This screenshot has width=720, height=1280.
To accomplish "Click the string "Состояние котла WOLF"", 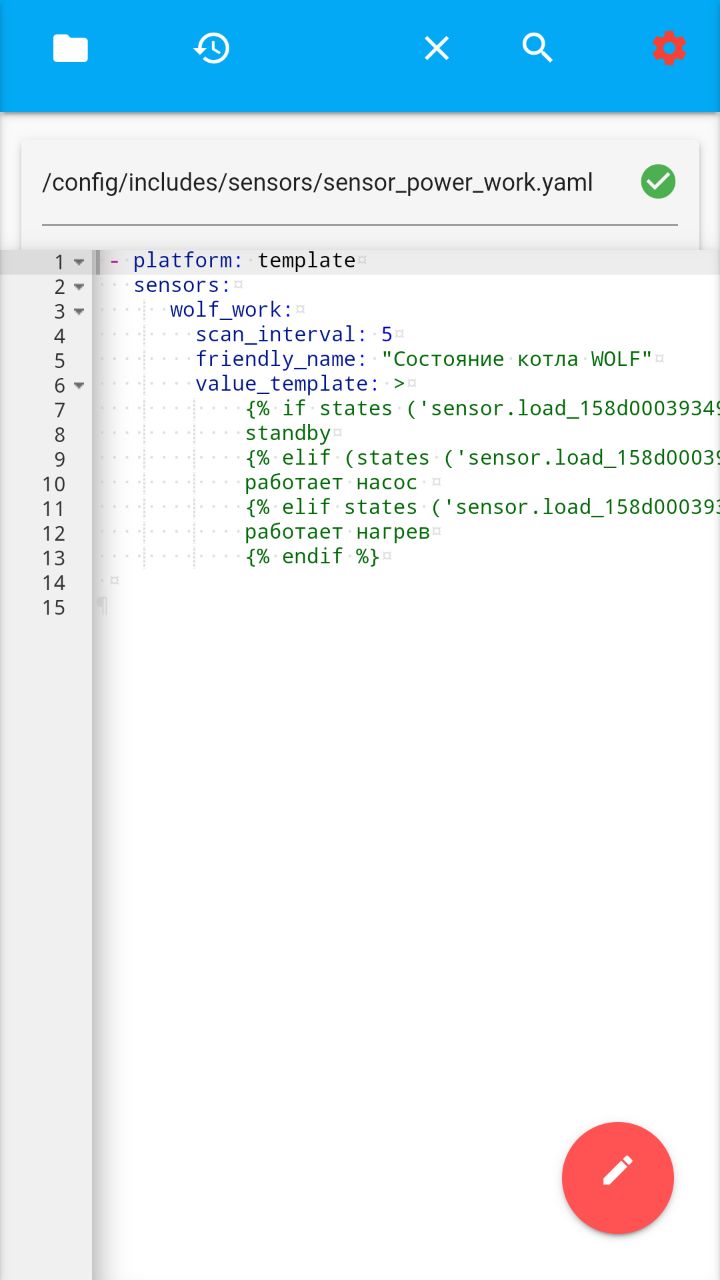I will coord(517,359).
